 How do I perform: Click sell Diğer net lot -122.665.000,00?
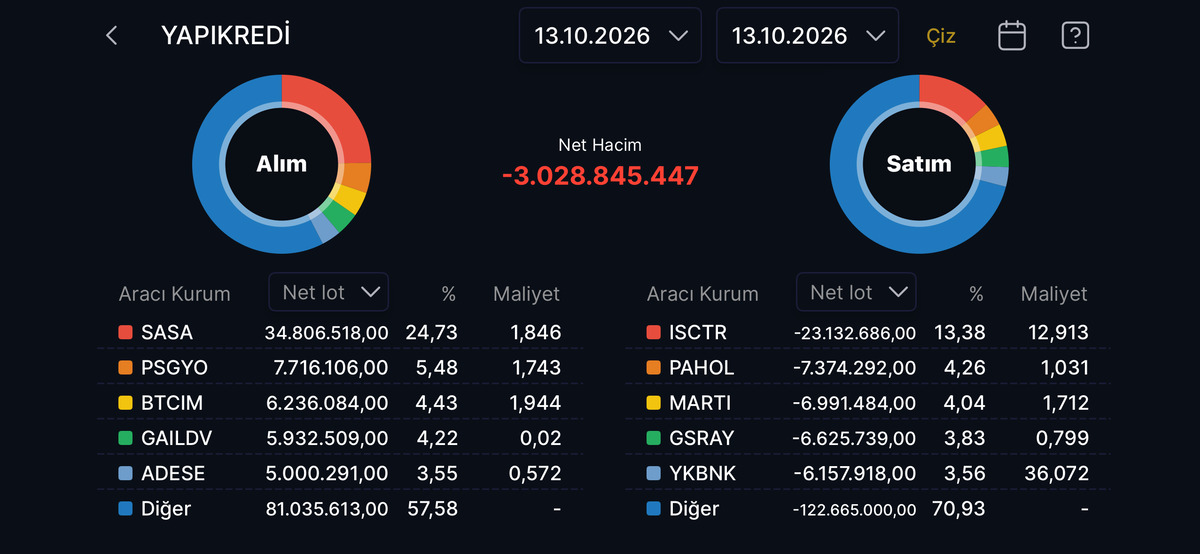[855, 510]
